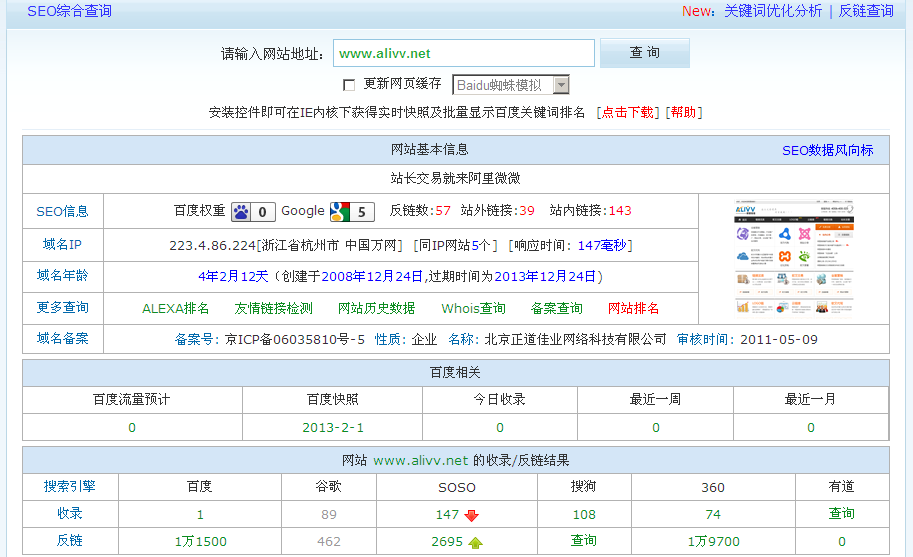Open the red 网站排名 link
Image resolution: width=913 pixels, height=557 pixels.
[x=634, y=308]
